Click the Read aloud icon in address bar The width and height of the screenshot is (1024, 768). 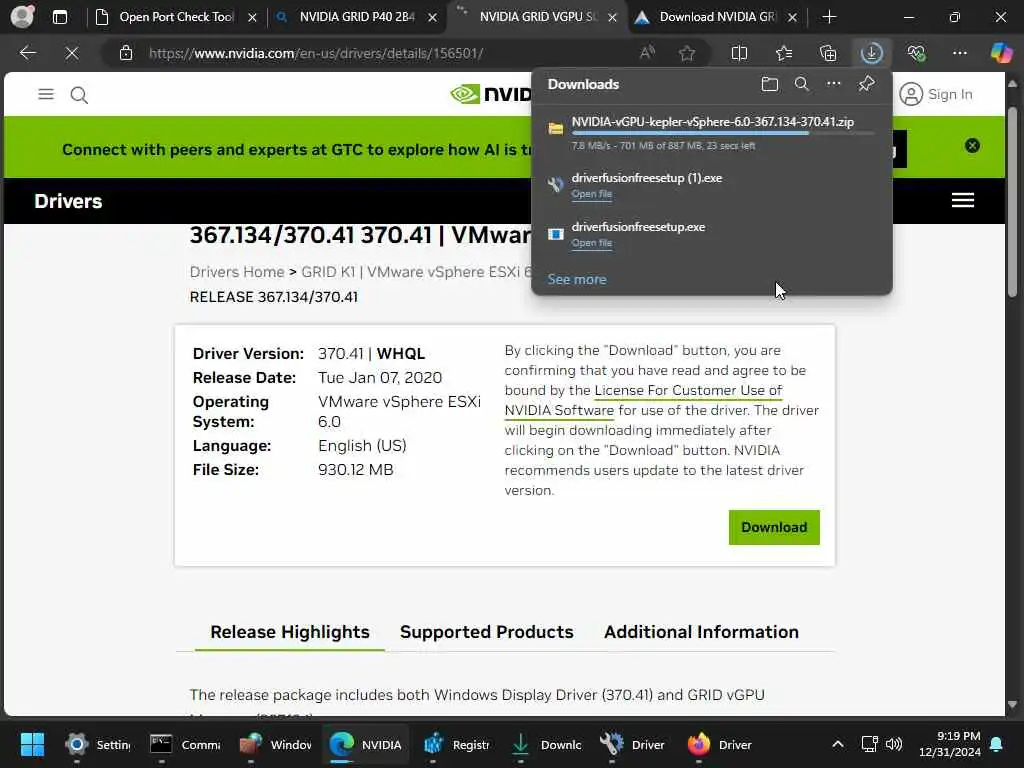(x=647, y=53)
